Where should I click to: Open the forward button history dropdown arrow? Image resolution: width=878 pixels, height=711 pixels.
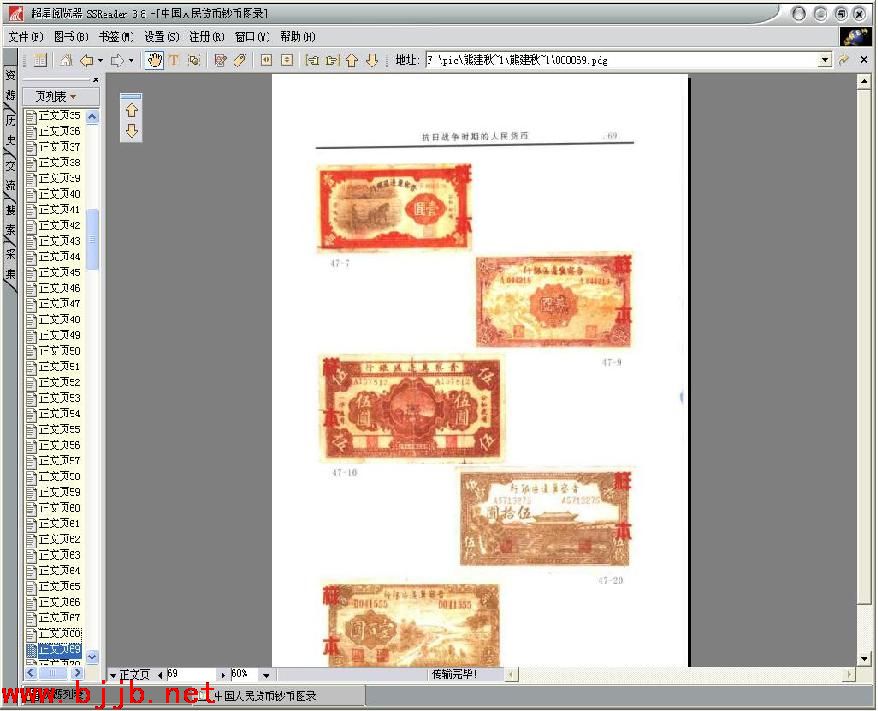point(131,60)
